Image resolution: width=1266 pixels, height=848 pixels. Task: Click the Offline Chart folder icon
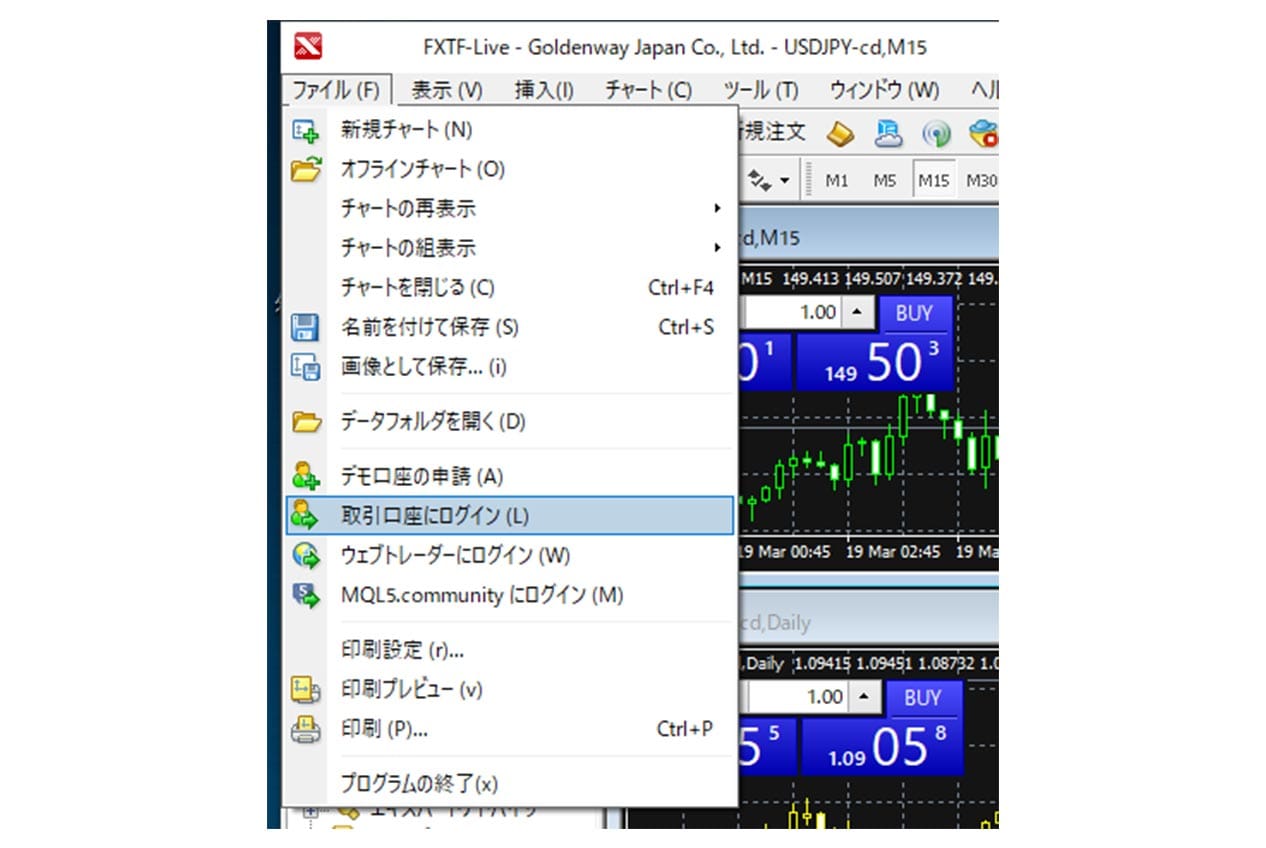coord(305,170)
